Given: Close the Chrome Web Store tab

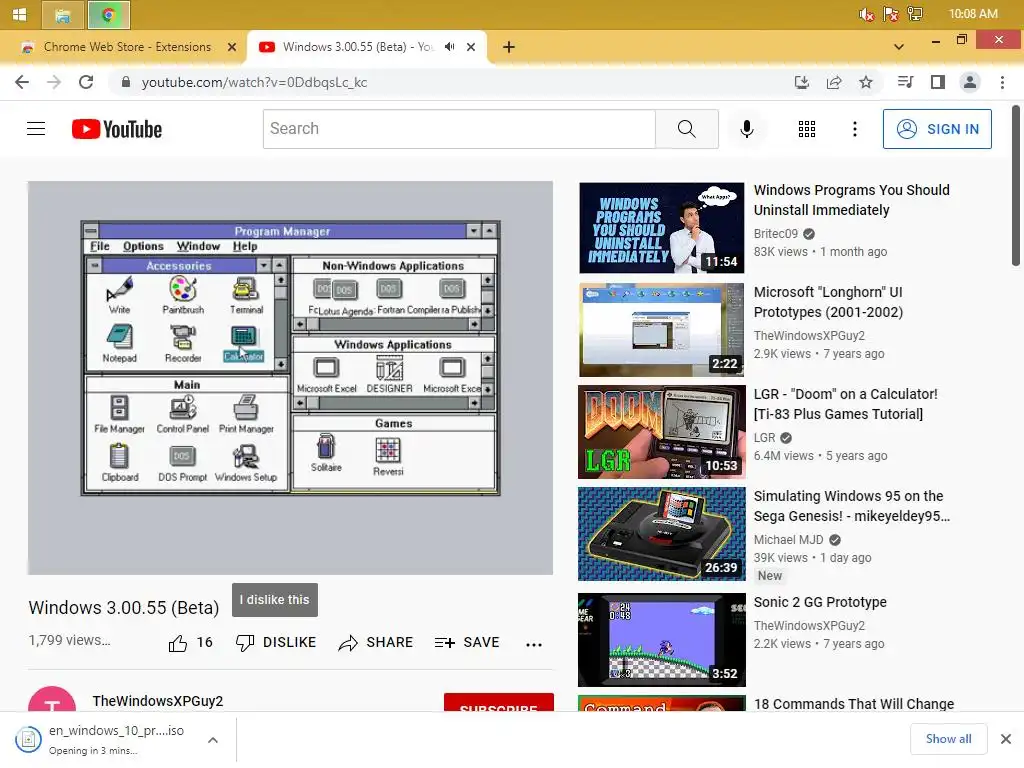Looking at the screenshot, I should (231, 47).
